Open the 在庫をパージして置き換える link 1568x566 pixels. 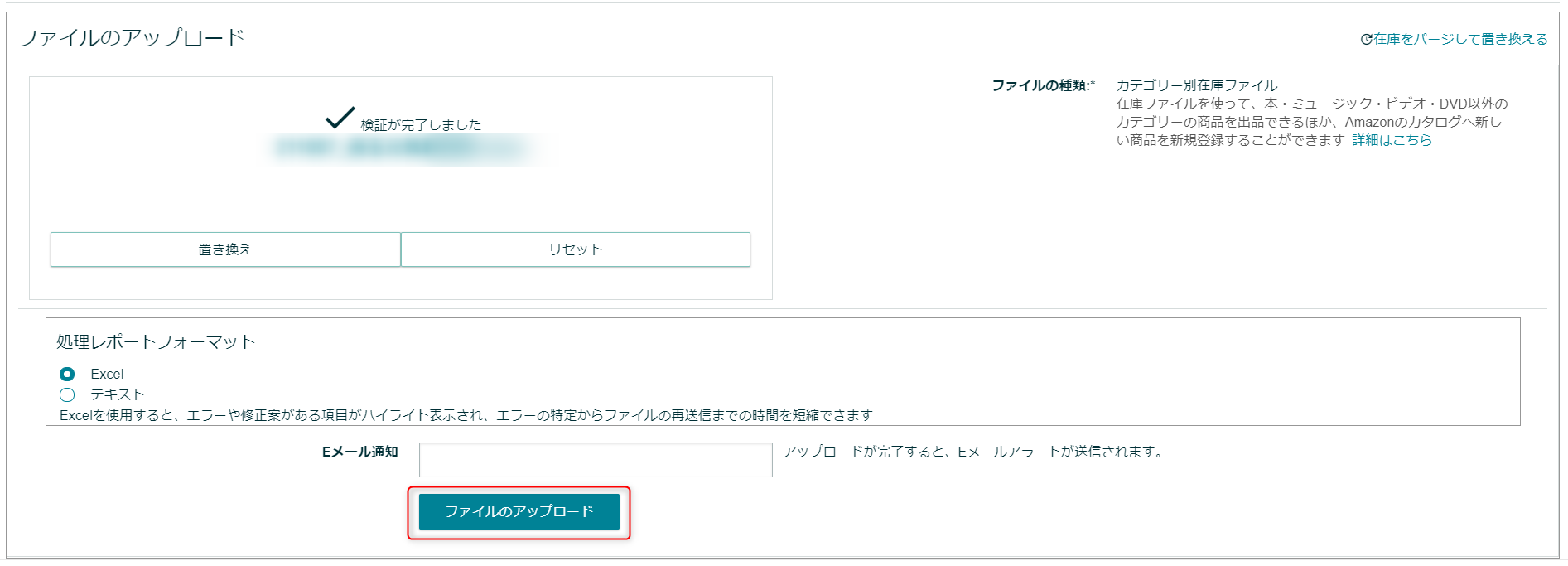pos(1460,39)
